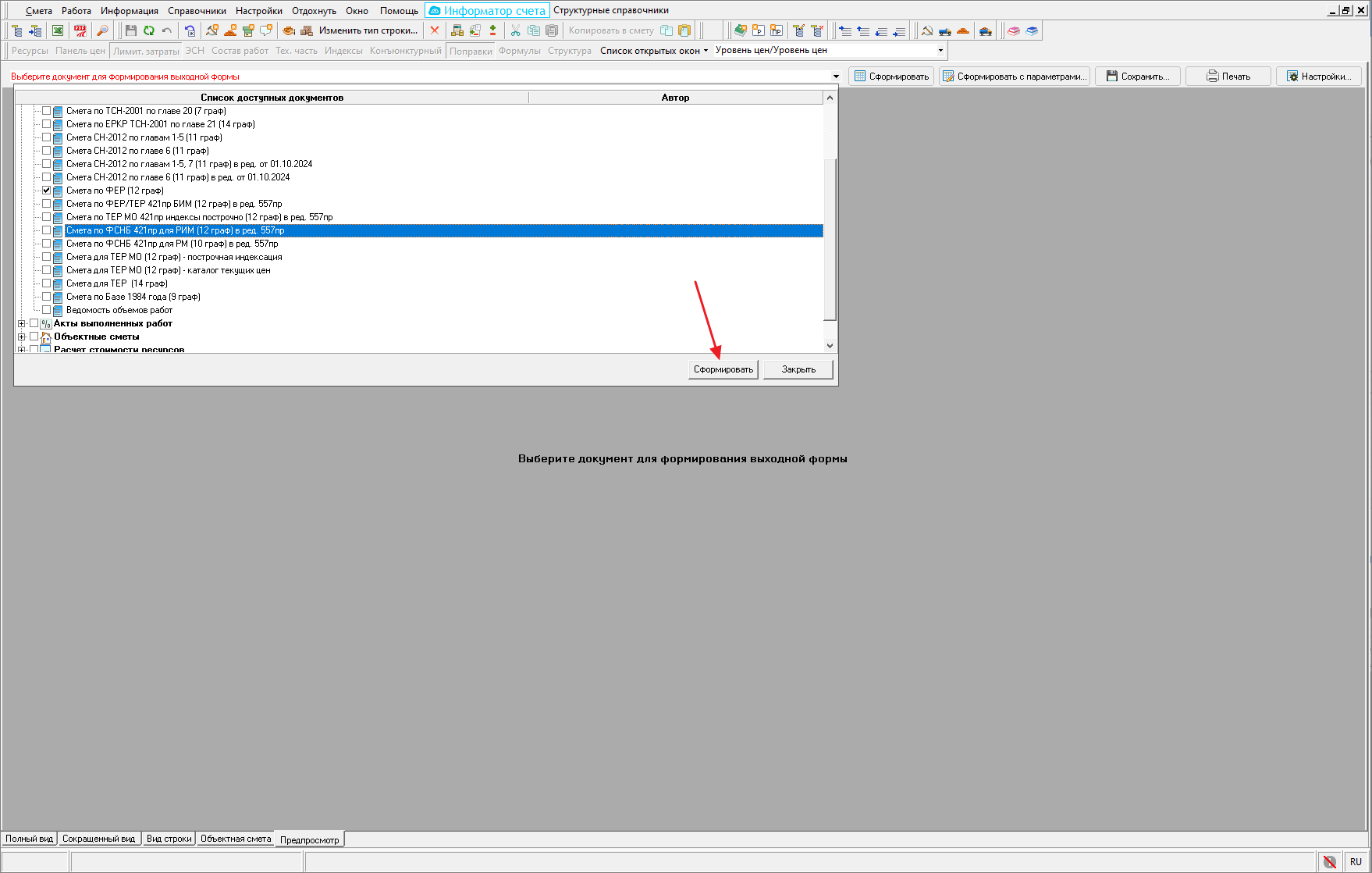Uncheck the 'Смета по ФЕР (12 граф)' checkbox
The image size is (1372, 873).
click(x=47, y=191)
